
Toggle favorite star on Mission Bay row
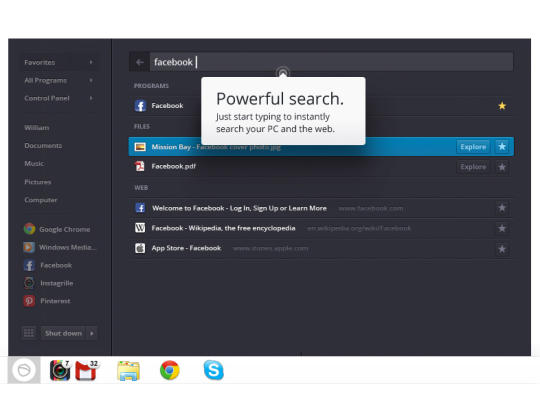click(502, 147)
